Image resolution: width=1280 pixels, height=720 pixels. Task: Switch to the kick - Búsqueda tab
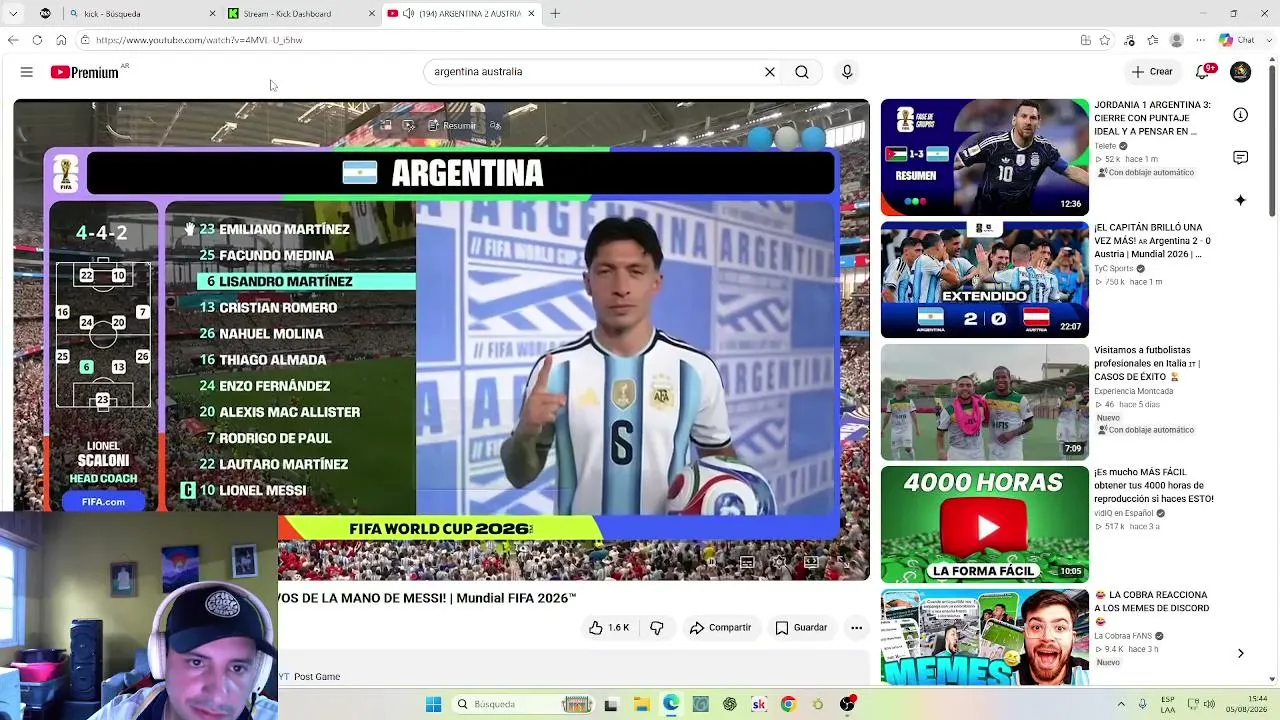(140, 14)
